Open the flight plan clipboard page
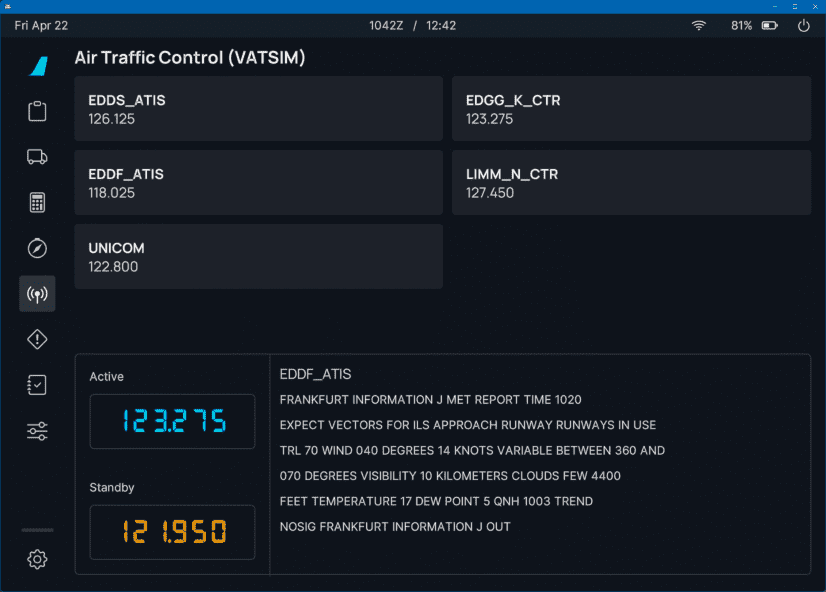 pyautogui.click(x=37, y=111)
